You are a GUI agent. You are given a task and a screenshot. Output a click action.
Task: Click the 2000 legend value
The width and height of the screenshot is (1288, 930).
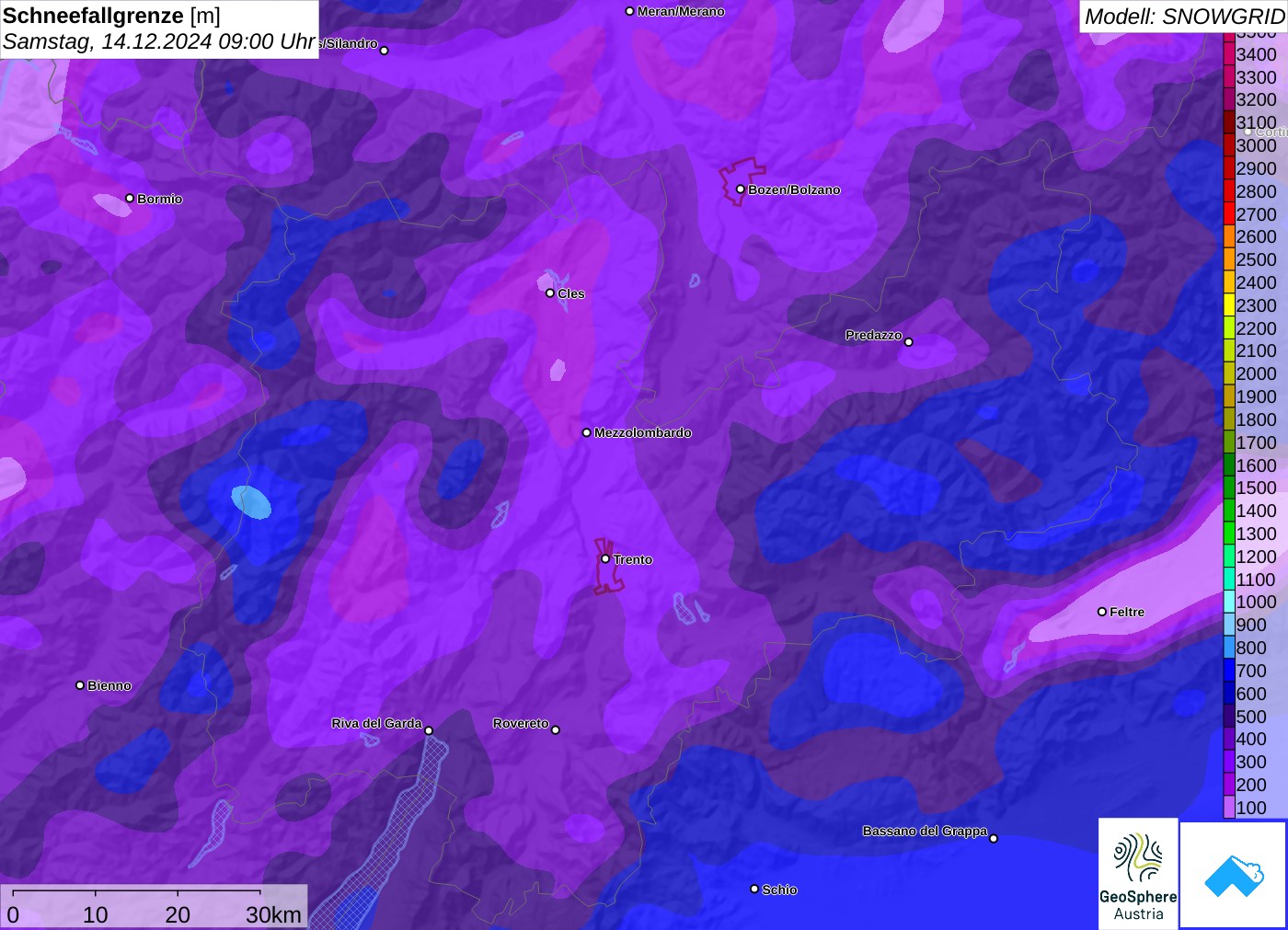(x=1256, y=373)
